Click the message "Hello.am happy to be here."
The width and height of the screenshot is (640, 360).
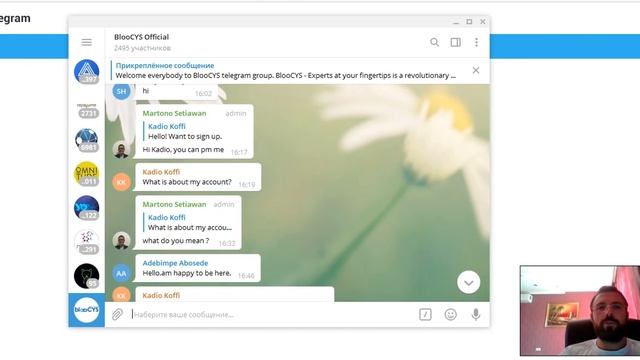pyautogui.click(x=187, y=273)
